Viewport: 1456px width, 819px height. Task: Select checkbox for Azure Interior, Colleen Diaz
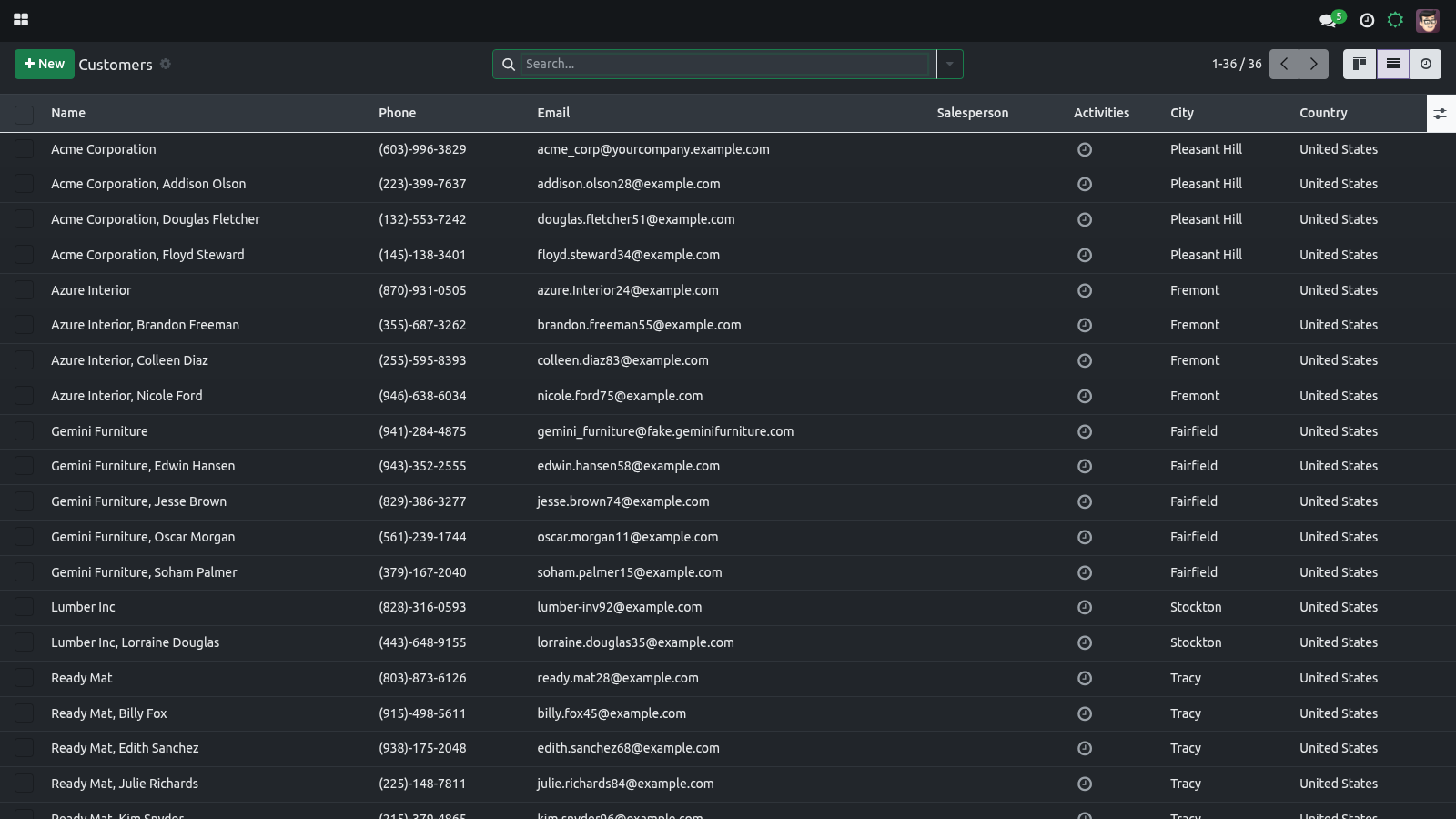[25, 360]
